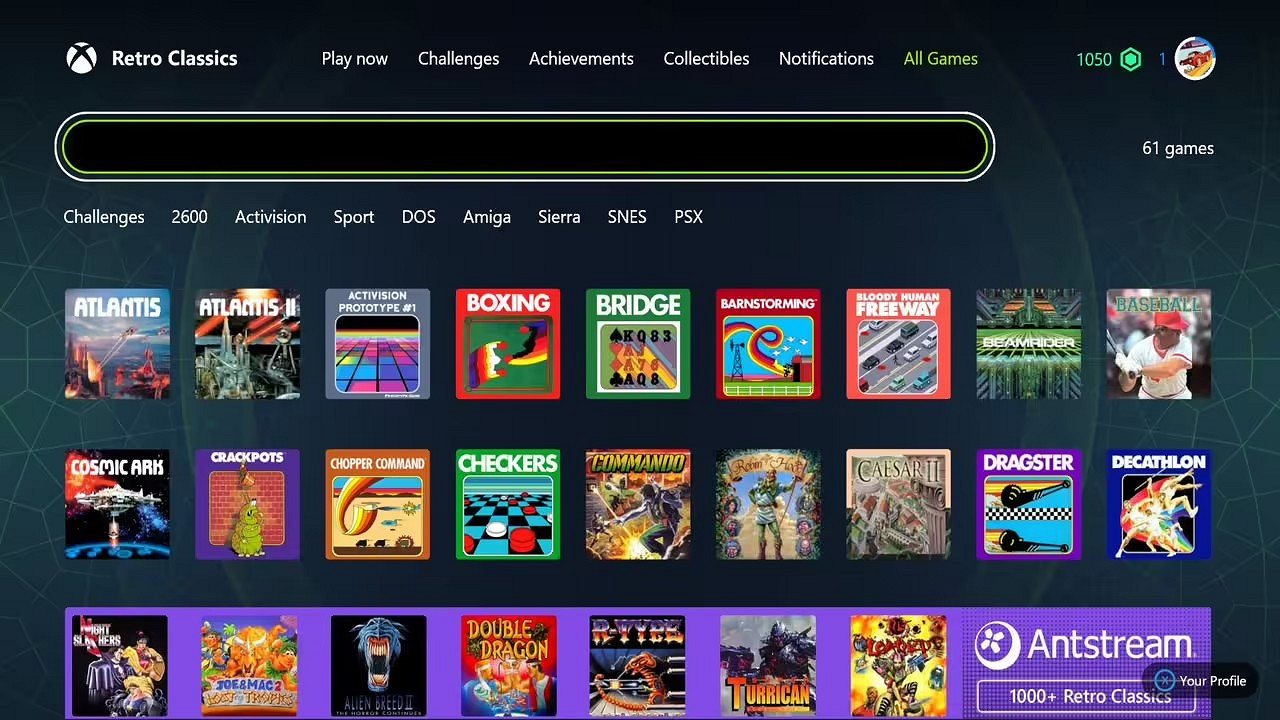
Task: Filter games by Activision category
Action: click(270, 217)
